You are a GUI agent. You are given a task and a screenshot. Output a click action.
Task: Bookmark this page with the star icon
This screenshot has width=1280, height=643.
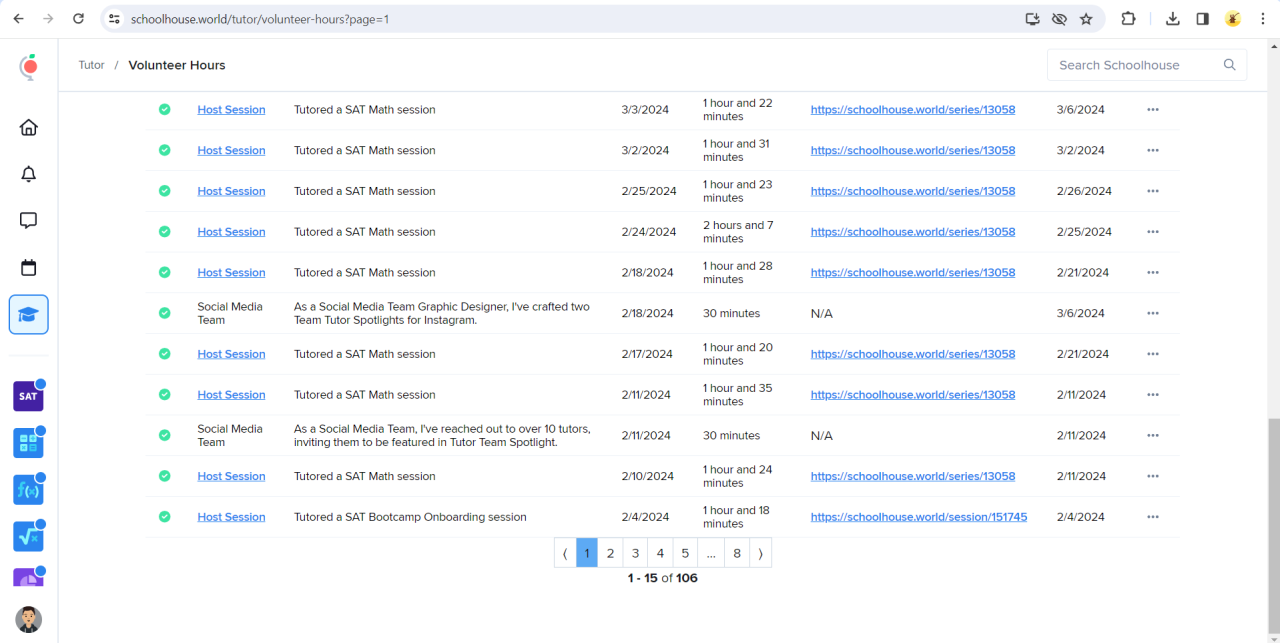(1086, 19)
